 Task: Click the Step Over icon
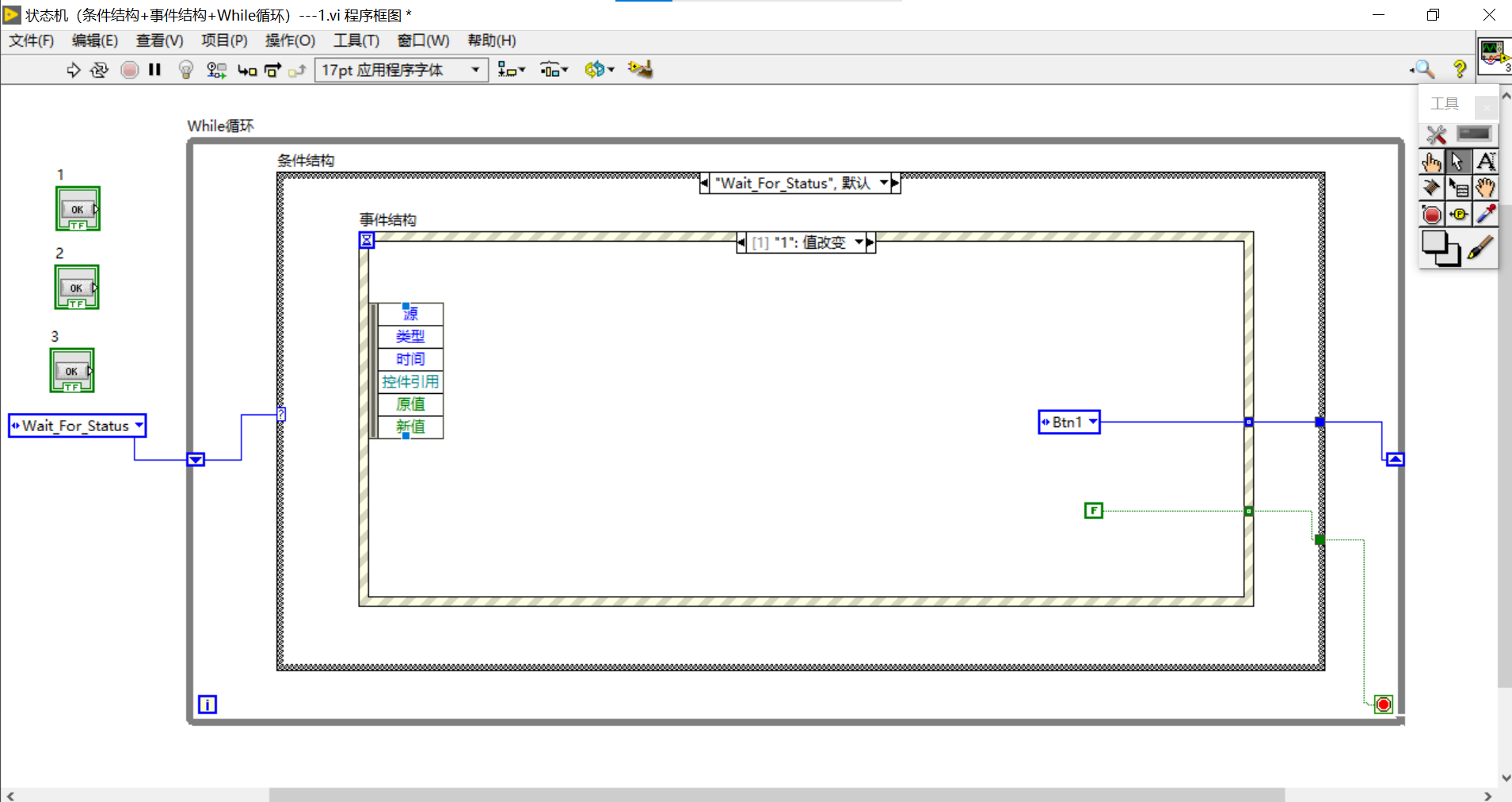point(272,70)
